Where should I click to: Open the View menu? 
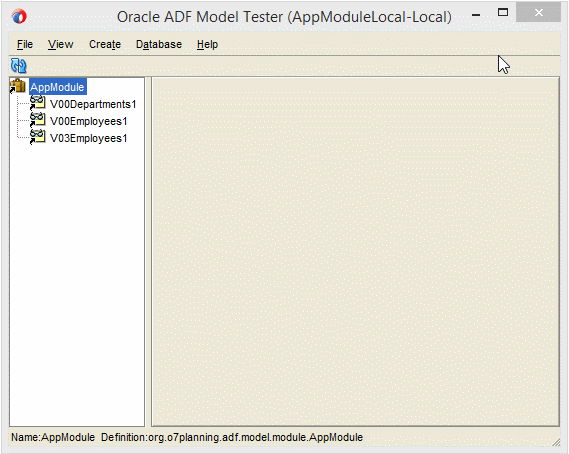pos(61,44)
